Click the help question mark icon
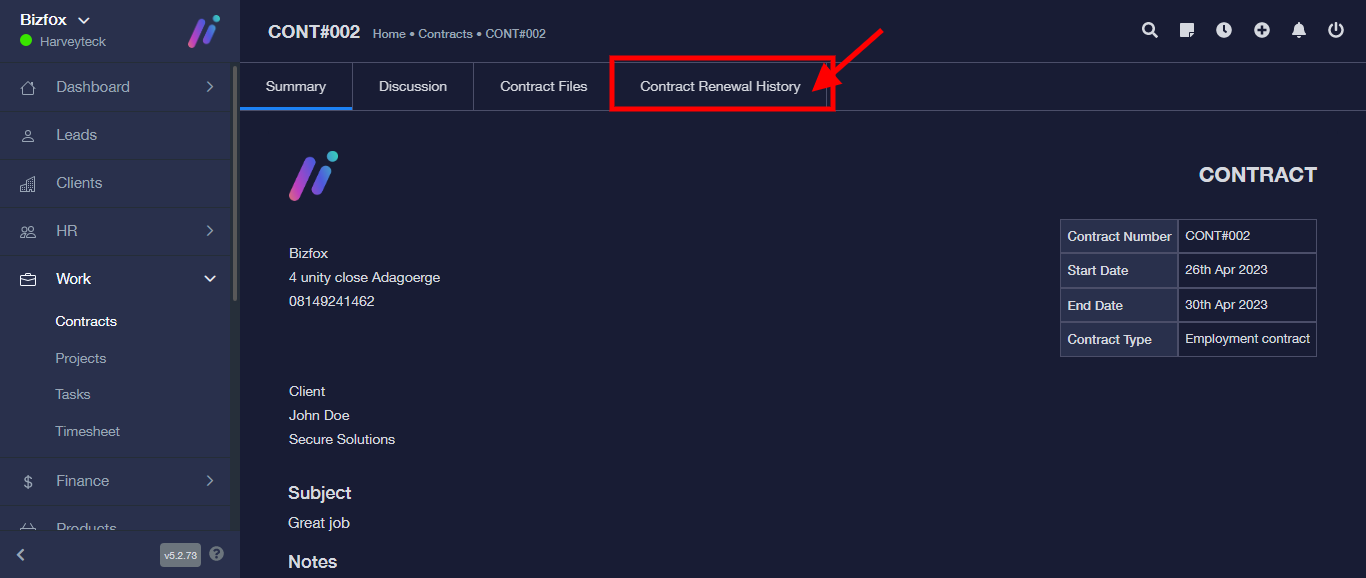Viewport: 1366px width, 578px height. pyautogui.click(x=217, y=554)
